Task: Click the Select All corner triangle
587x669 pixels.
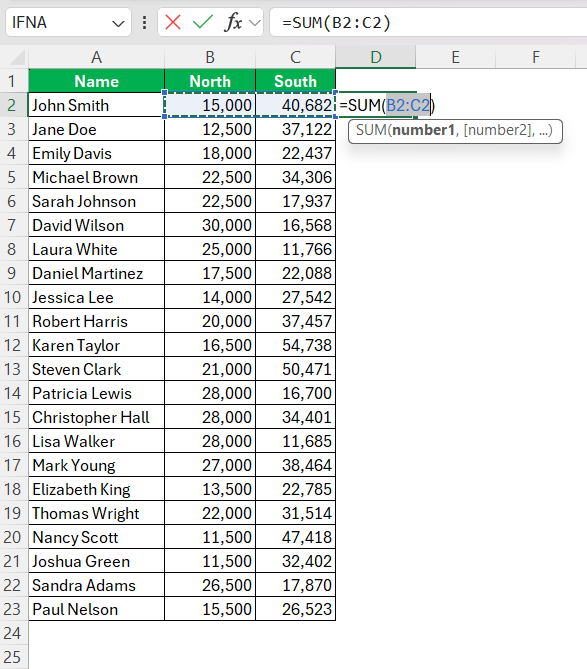Action: [16, 57]
